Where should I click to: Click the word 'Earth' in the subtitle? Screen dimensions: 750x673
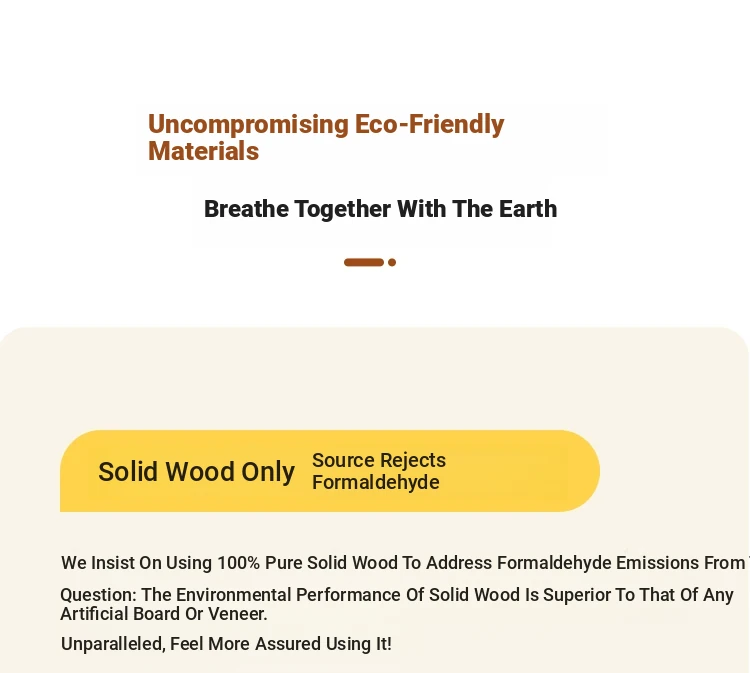(528, 209)
